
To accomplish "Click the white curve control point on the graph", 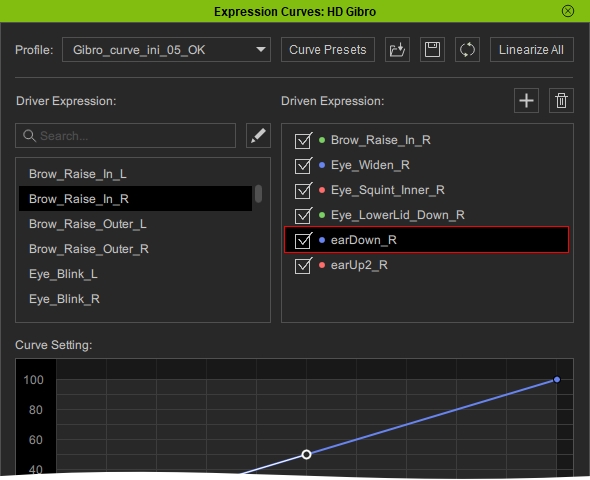I will [x=307, y=454].
